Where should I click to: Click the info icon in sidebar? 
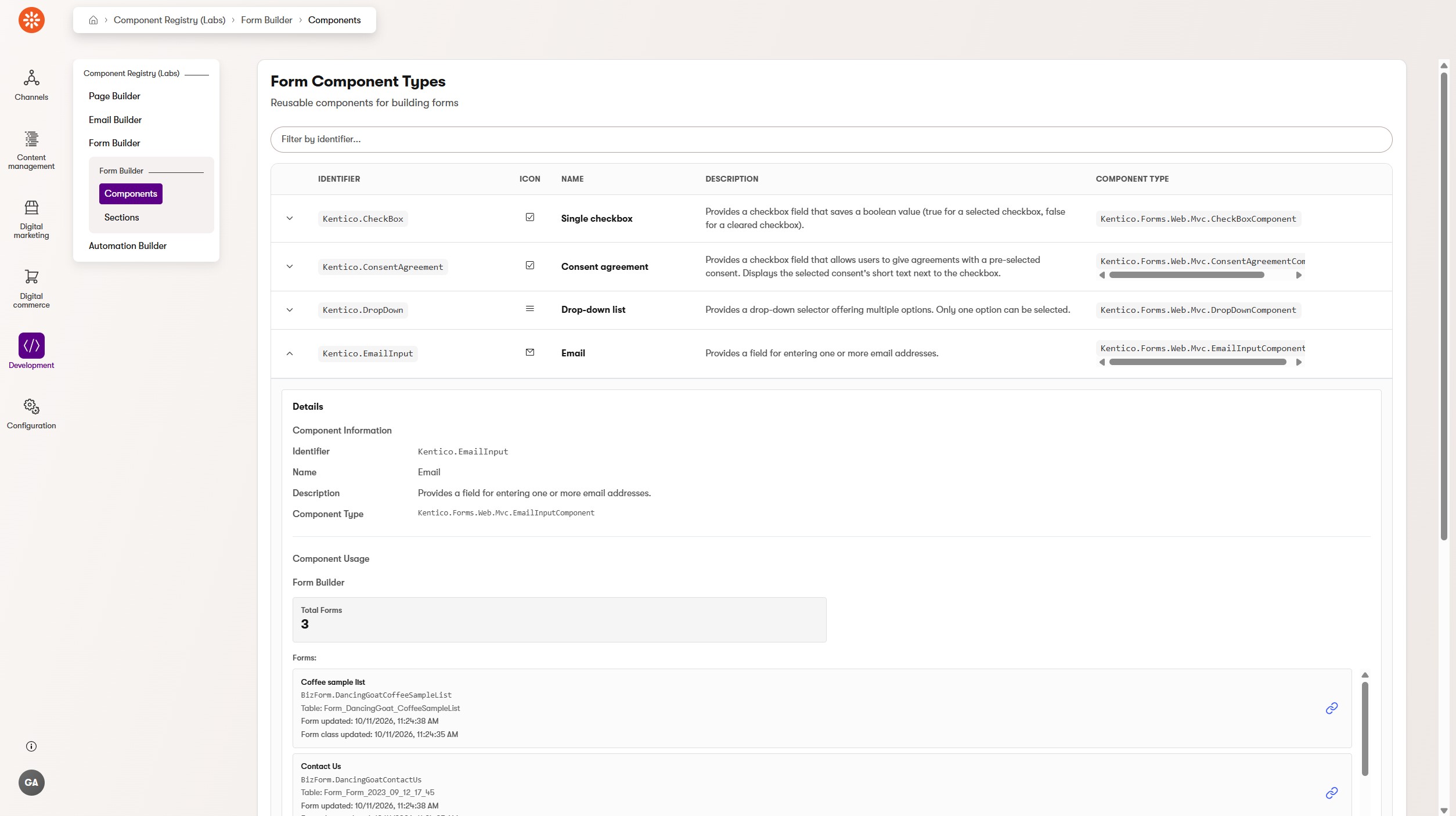coord(31,746)
